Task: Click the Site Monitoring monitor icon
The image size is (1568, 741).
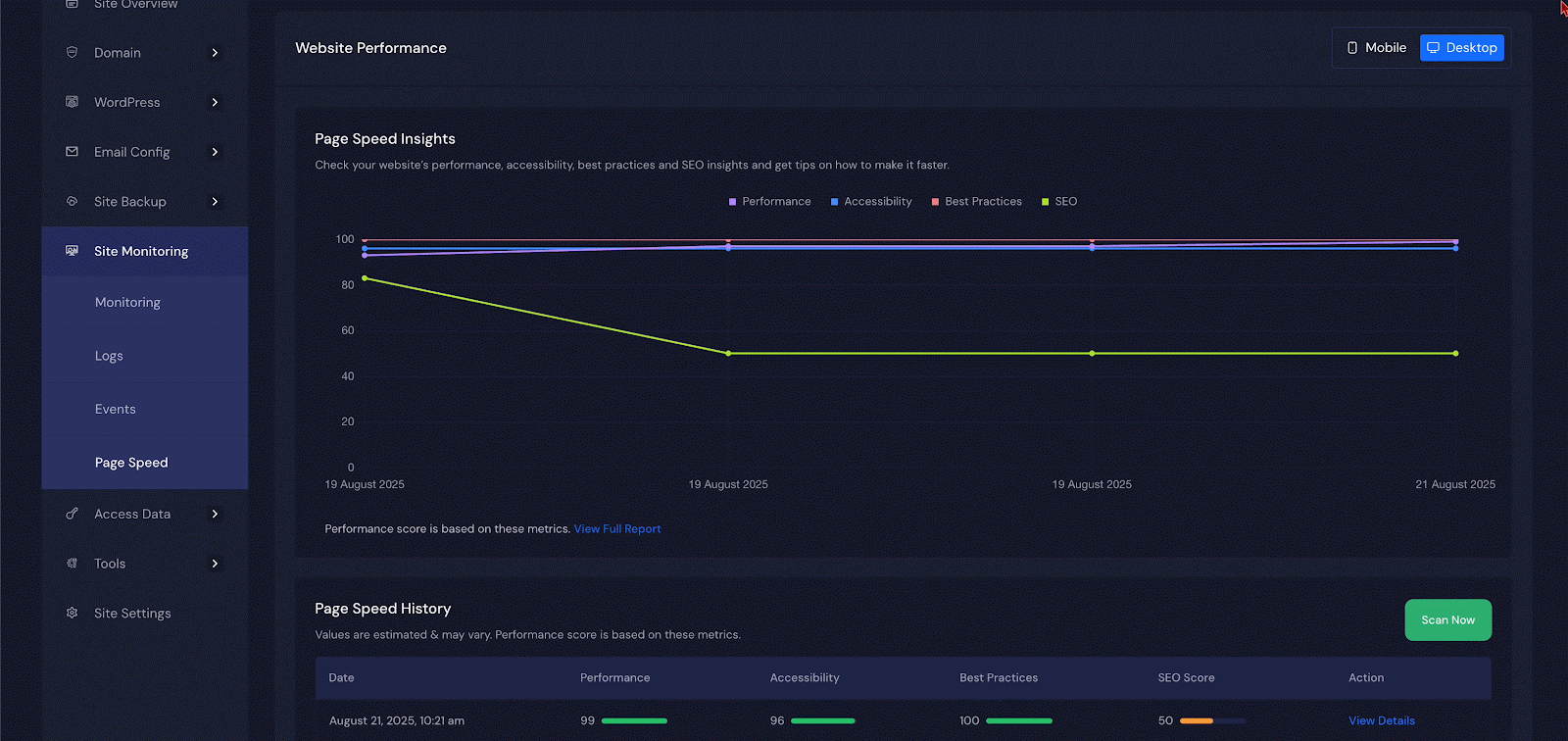Action: point(72,251)
